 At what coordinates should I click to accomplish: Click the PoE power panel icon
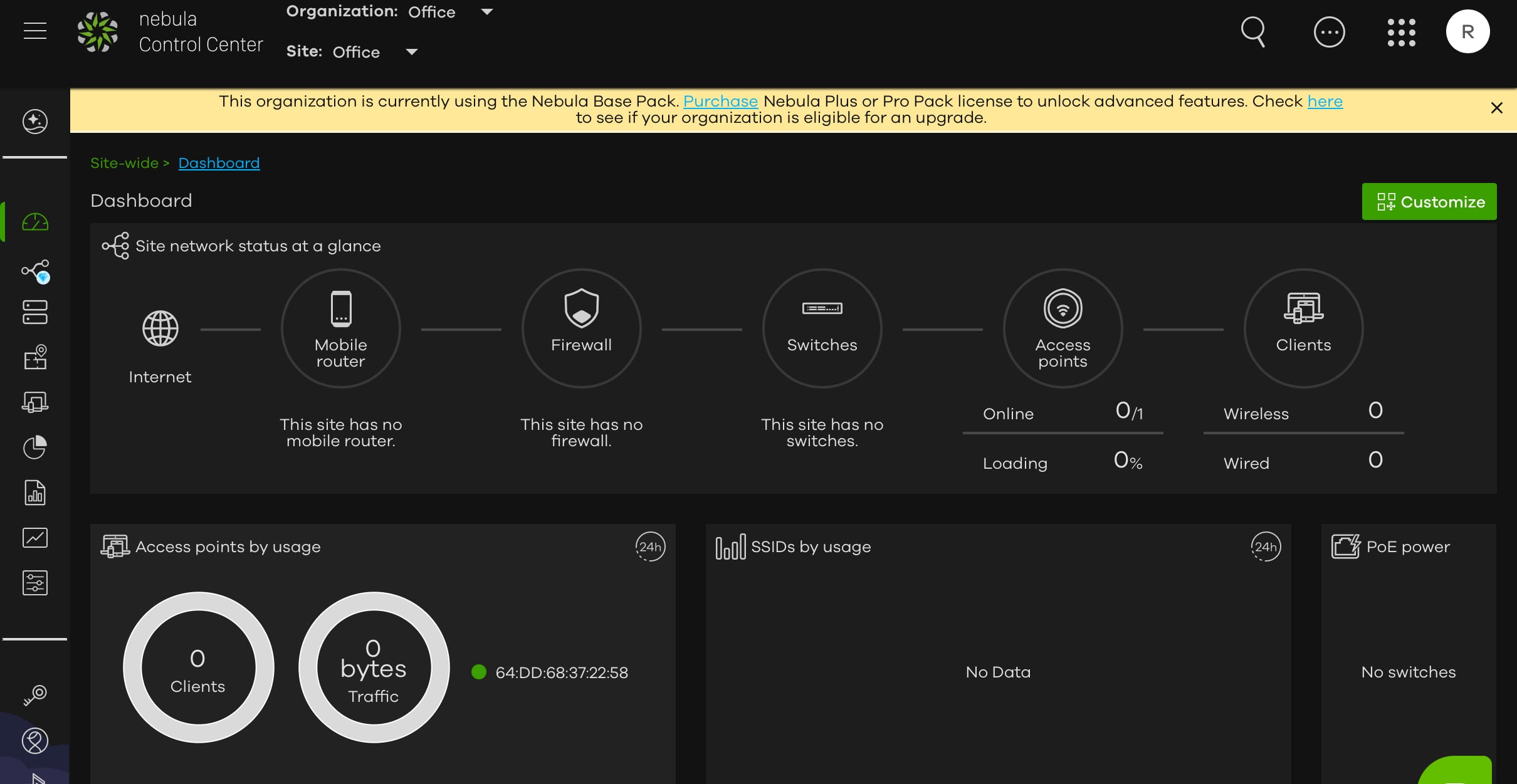(x=1346, y=546)
